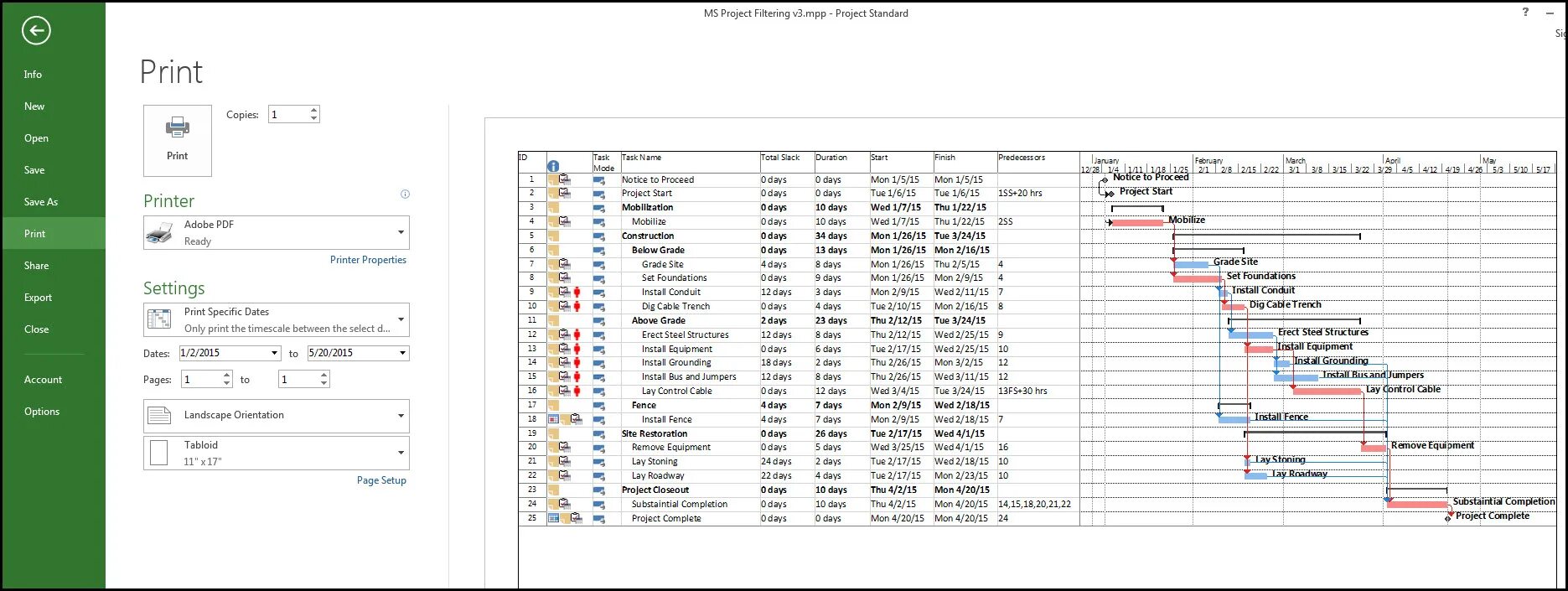The height and width of the screenshot is (591, 1568).
Task: Click the Lay Stoning task name
Action: [x=655, y=462]
